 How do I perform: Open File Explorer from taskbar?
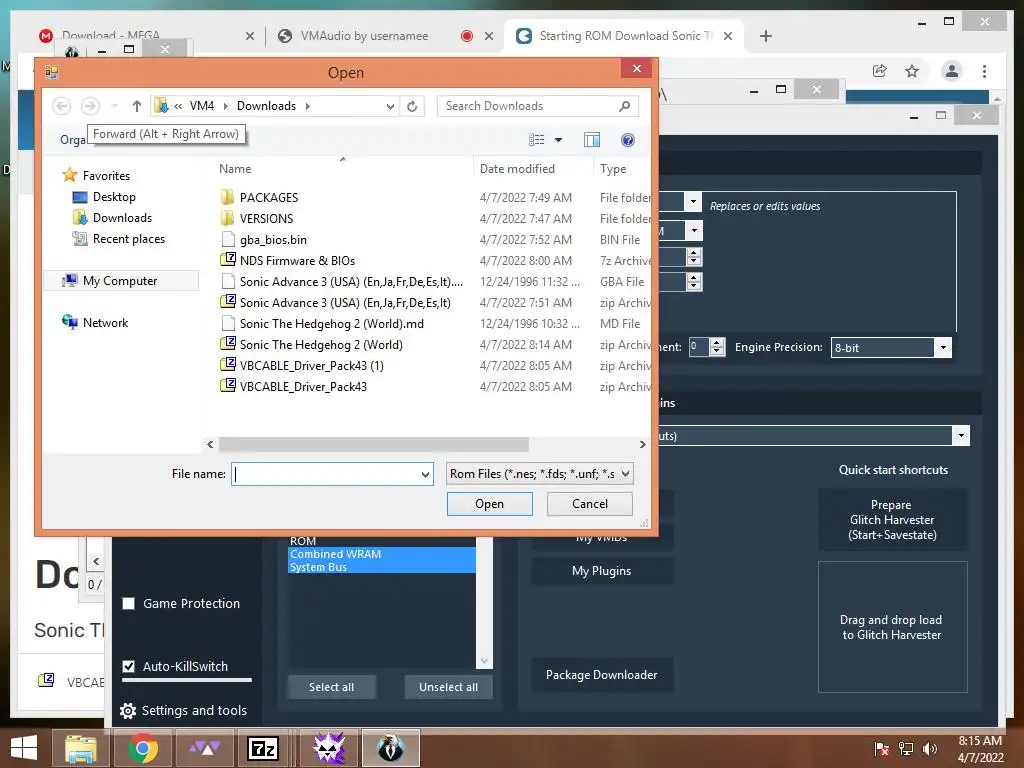[x=81, y=748]
